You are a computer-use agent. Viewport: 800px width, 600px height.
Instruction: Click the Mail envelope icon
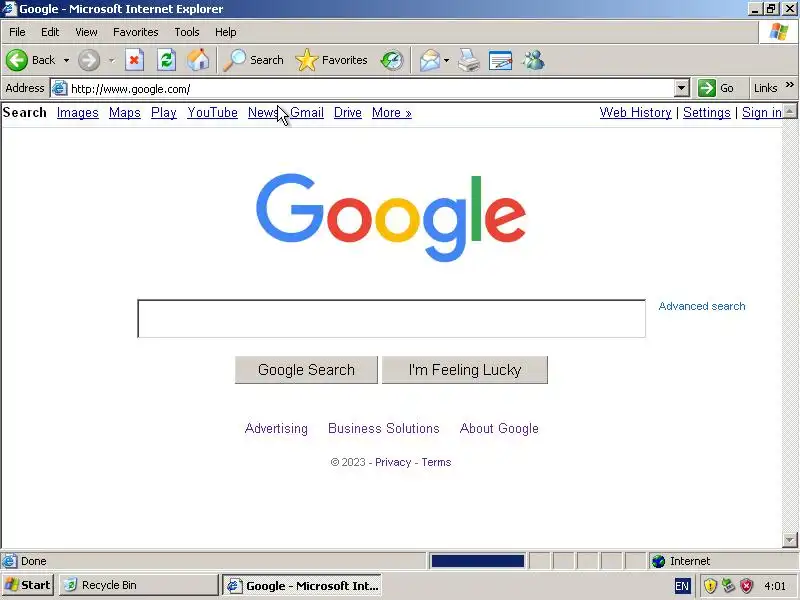click(x=430, y=60)
